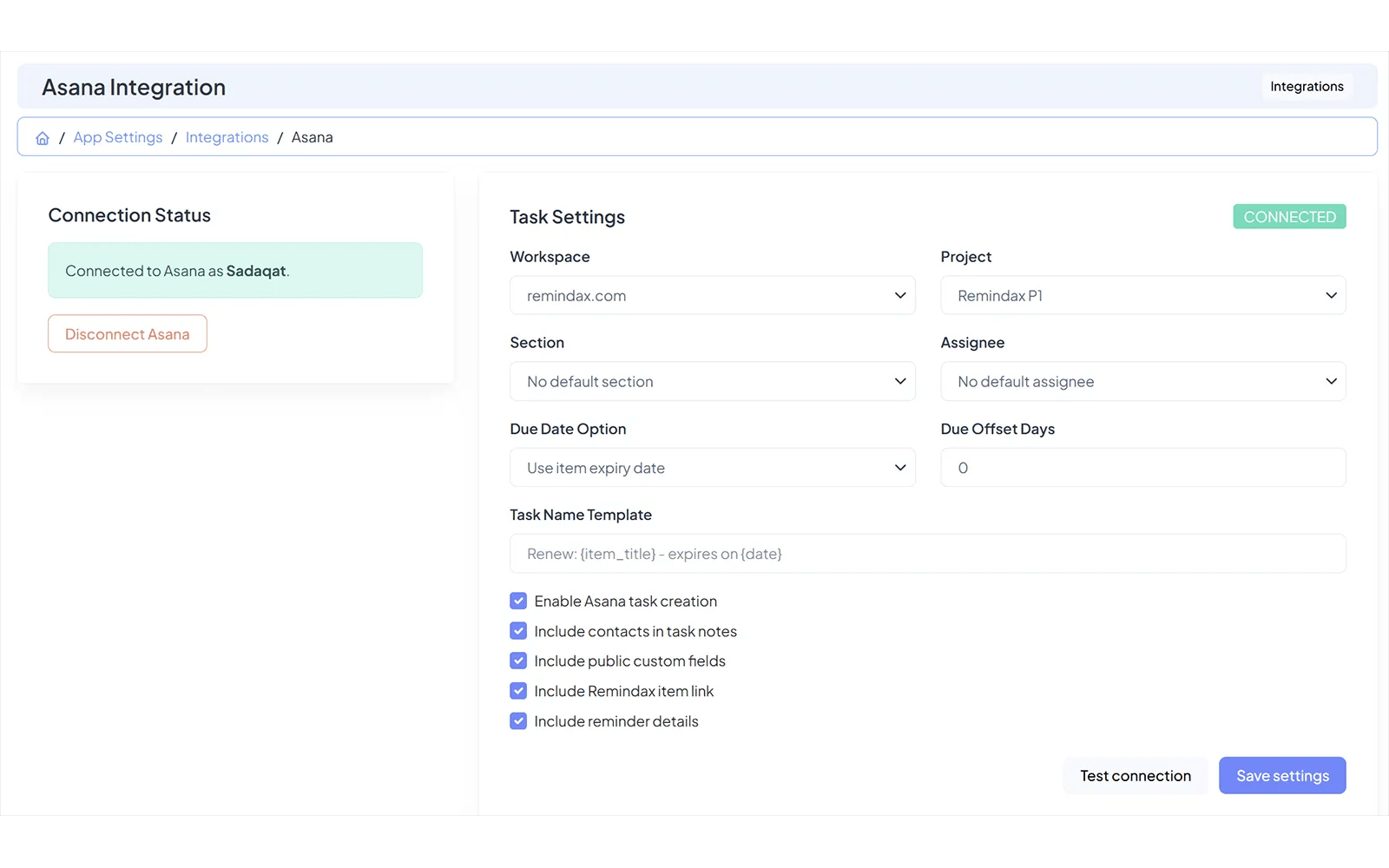Toggle Include public custom fields checkbox
Screen dimensions: 1389x868
tap(518, 661)
